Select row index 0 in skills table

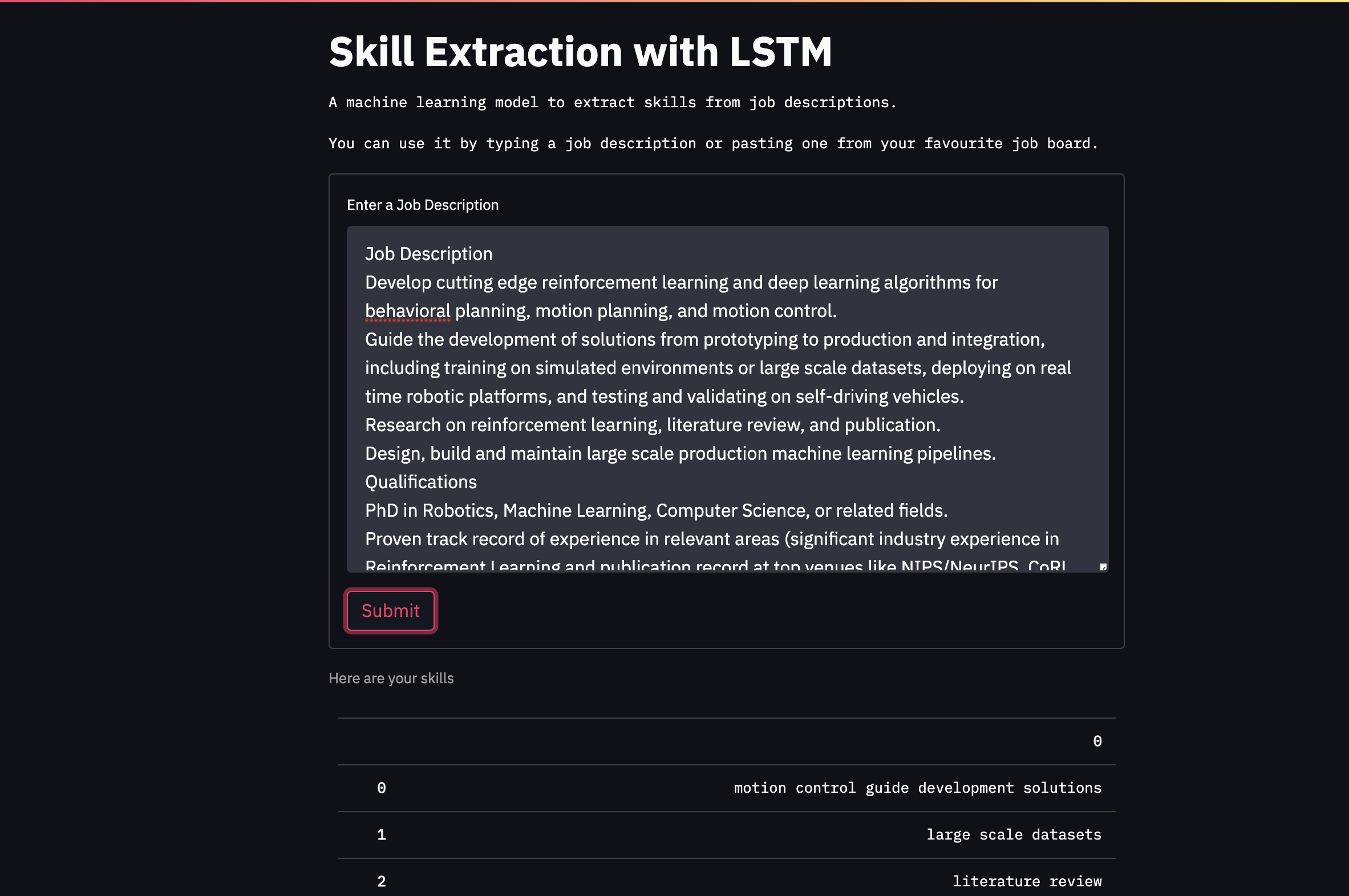pos(382,788)
